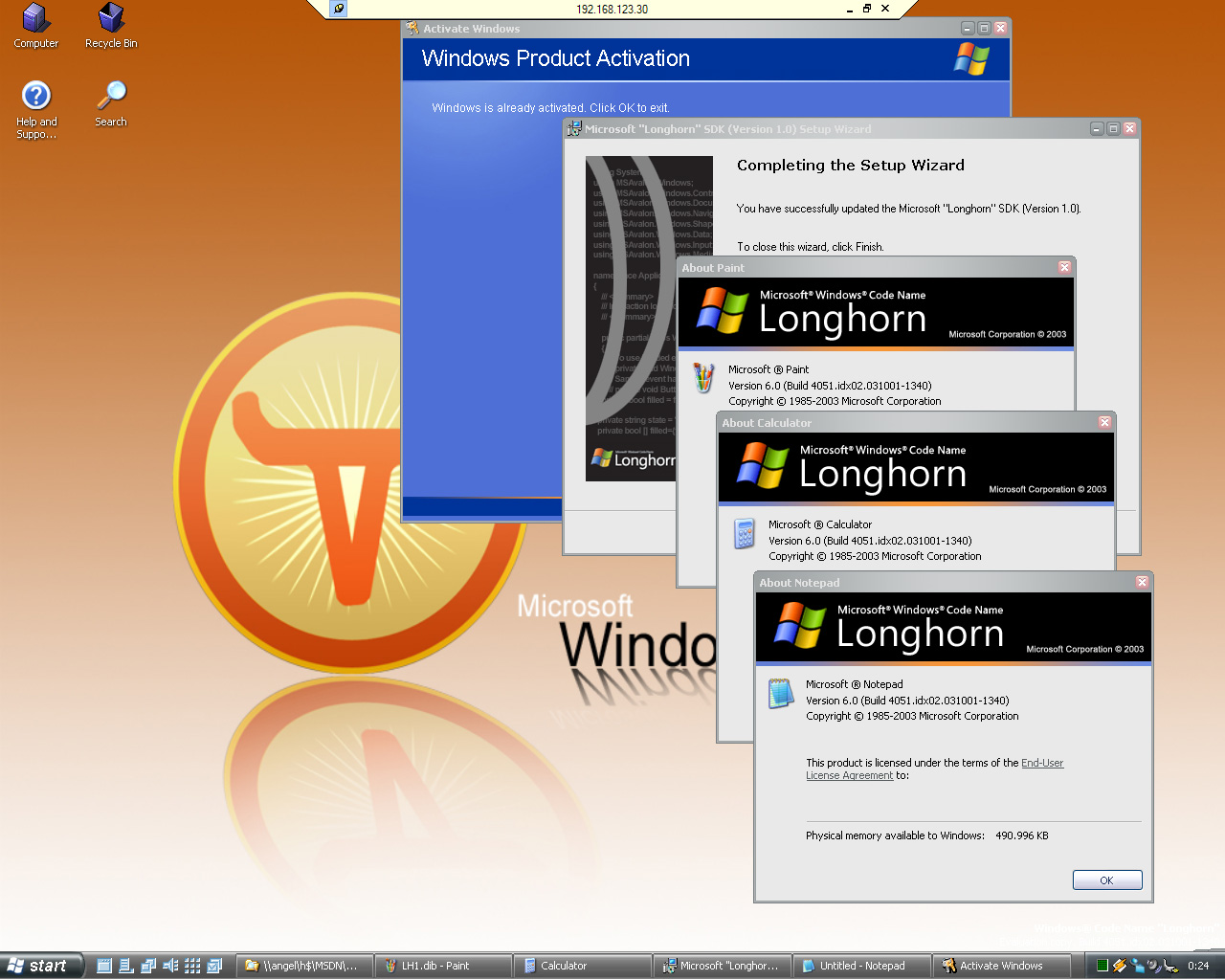Switch to Longhorn SDK Setup taskbar button
This screenshot has height=980, width=1225.
[723, 966]
